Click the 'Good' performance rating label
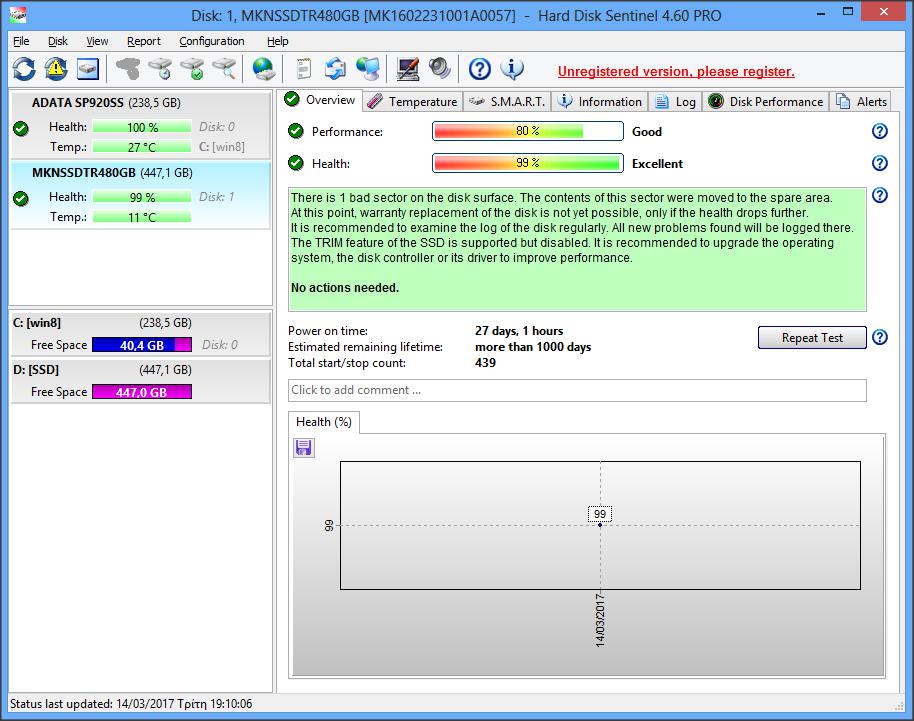The image size is (914, 721). 646,132
